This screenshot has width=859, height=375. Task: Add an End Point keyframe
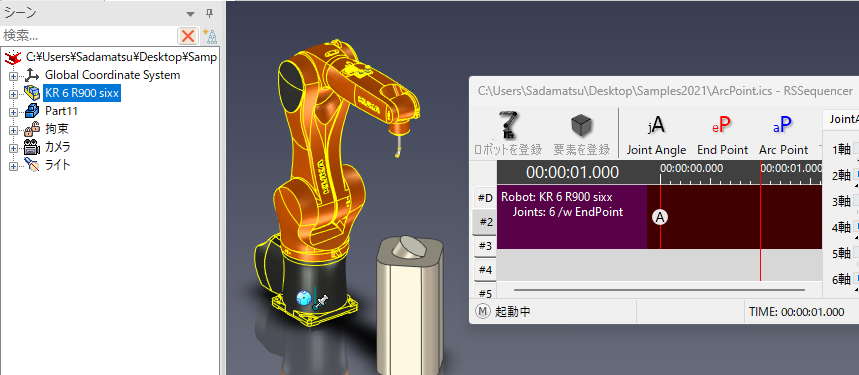click(x=723, y=134)
